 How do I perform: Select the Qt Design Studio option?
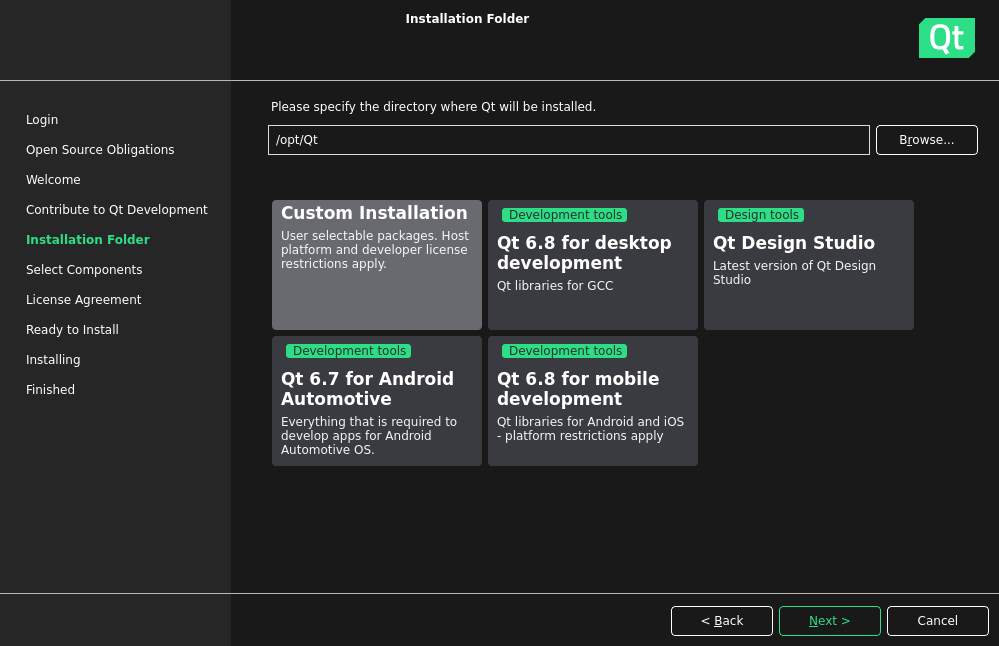click(x=808, y=265)
